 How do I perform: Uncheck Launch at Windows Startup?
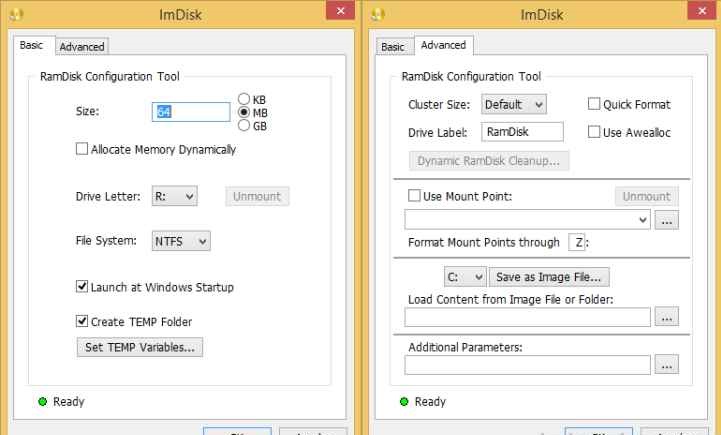(83, 287)
